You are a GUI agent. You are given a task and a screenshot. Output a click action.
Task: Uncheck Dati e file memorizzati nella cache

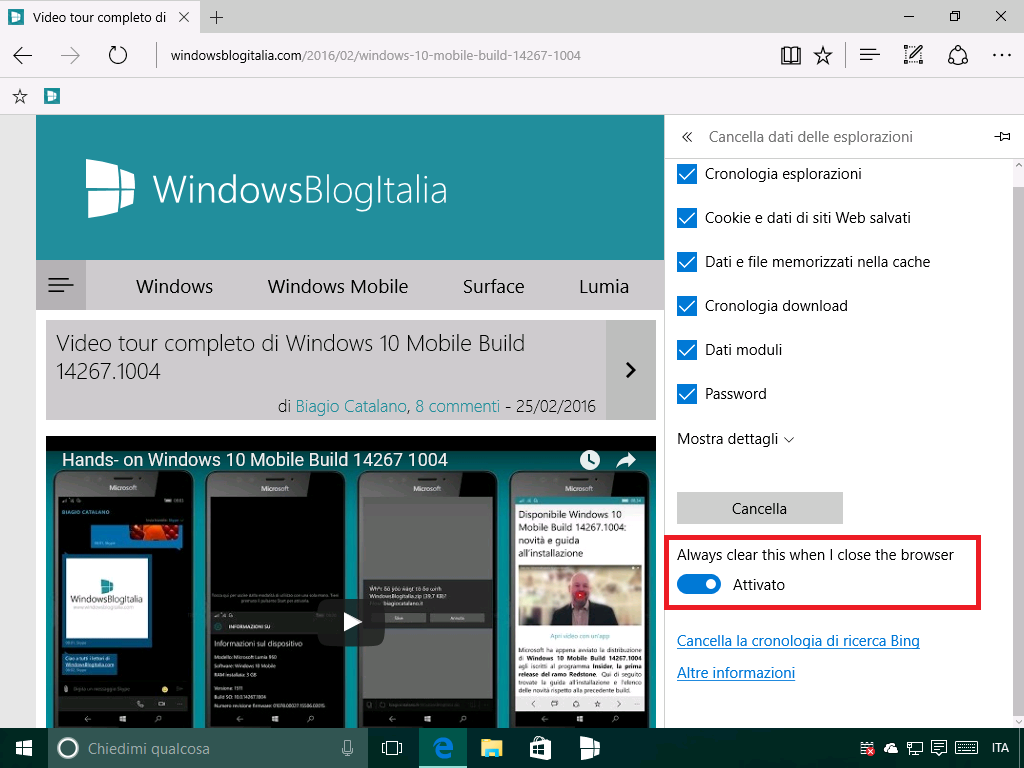pyautogui.click(x=687, y=262)
